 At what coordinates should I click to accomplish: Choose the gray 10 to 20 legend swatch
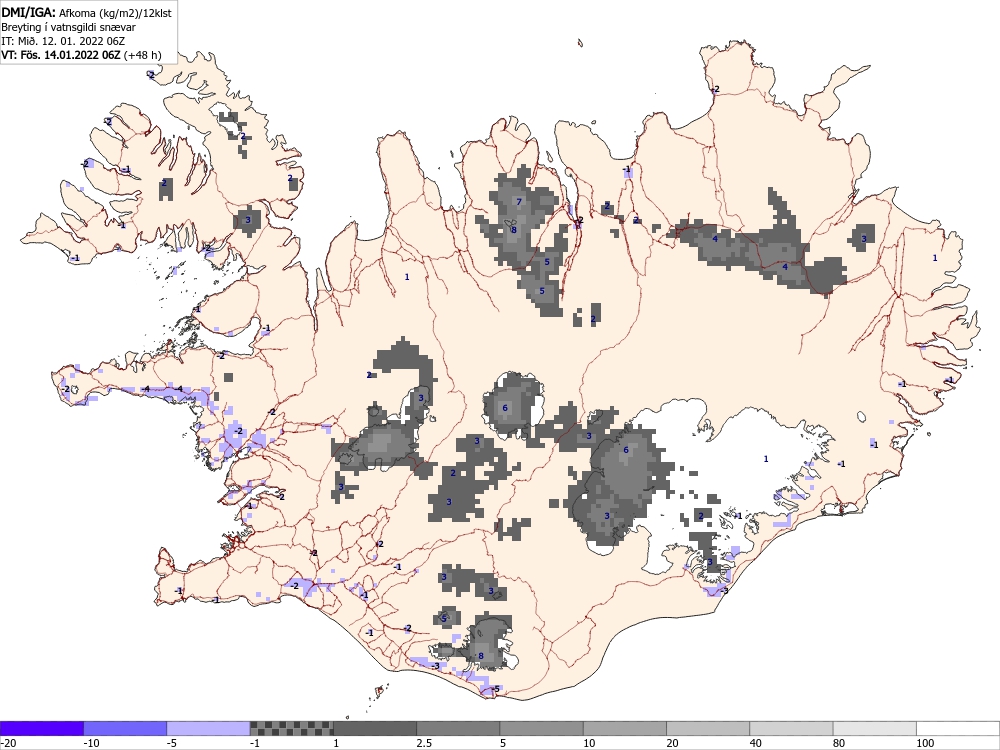point(625,728)
